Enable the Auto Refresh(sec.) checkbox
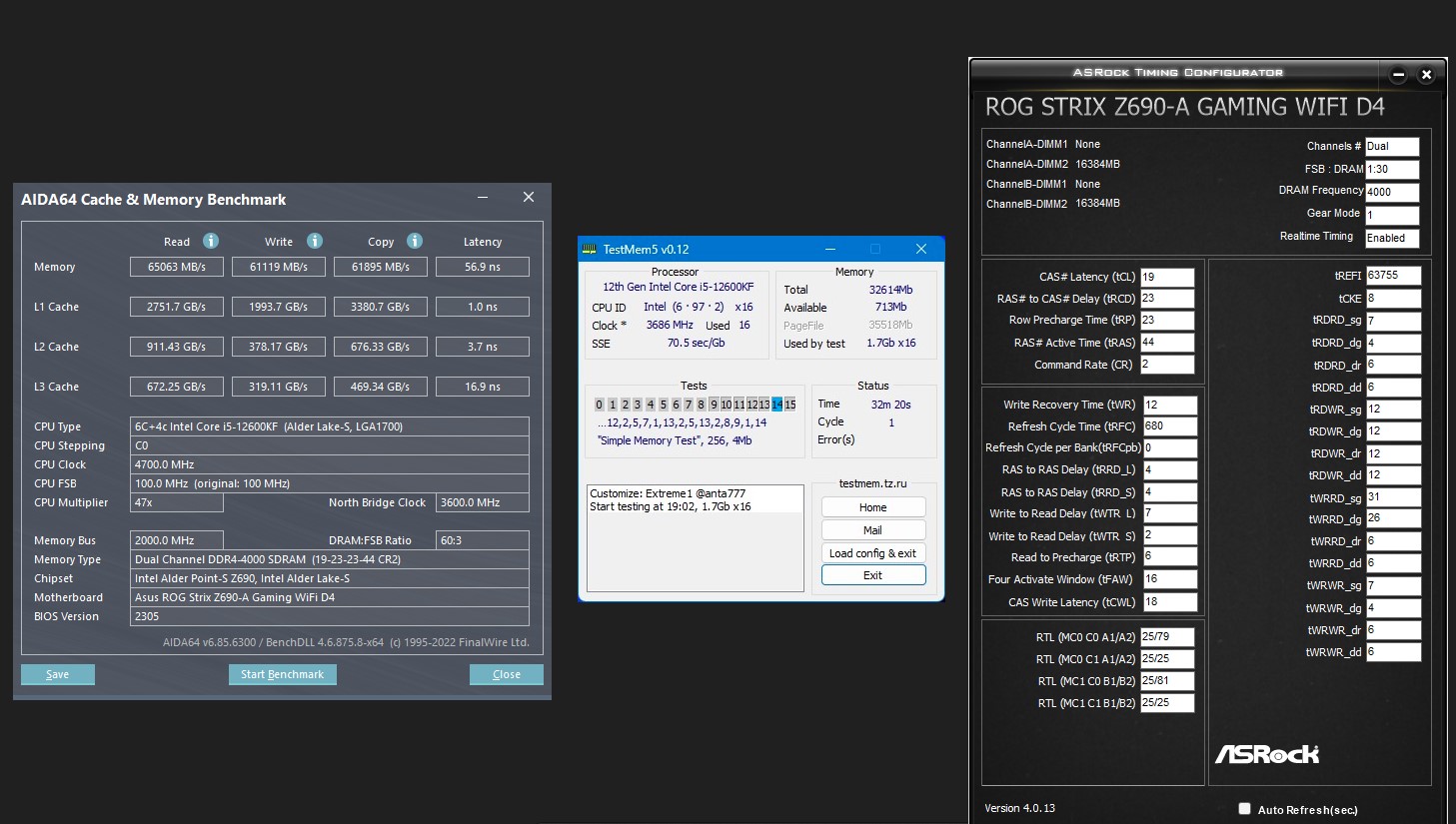 [1244, 809]
